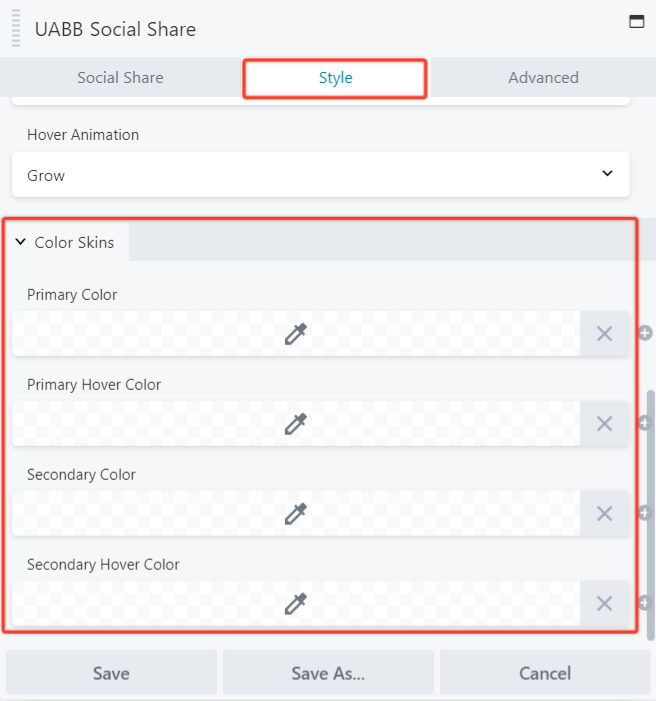This screenshot has height=701, width=656.
Task: Clear the Secondary Hover Color value
Action: click(604, 604)
